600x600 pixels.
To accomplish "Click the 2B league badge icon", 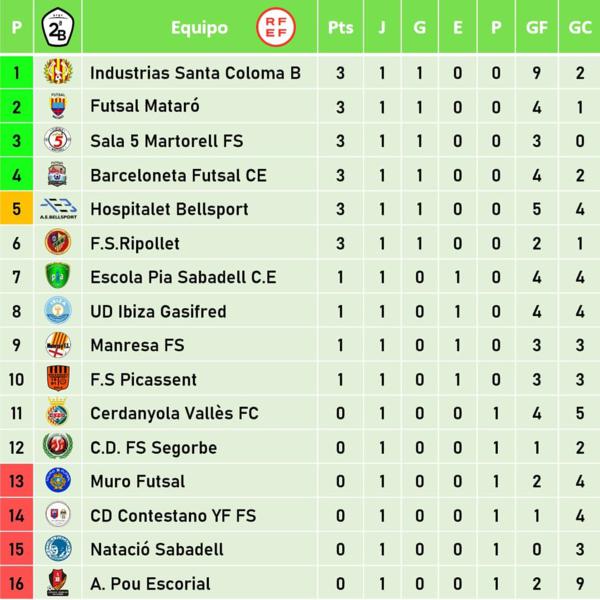I will click(57, 27).
